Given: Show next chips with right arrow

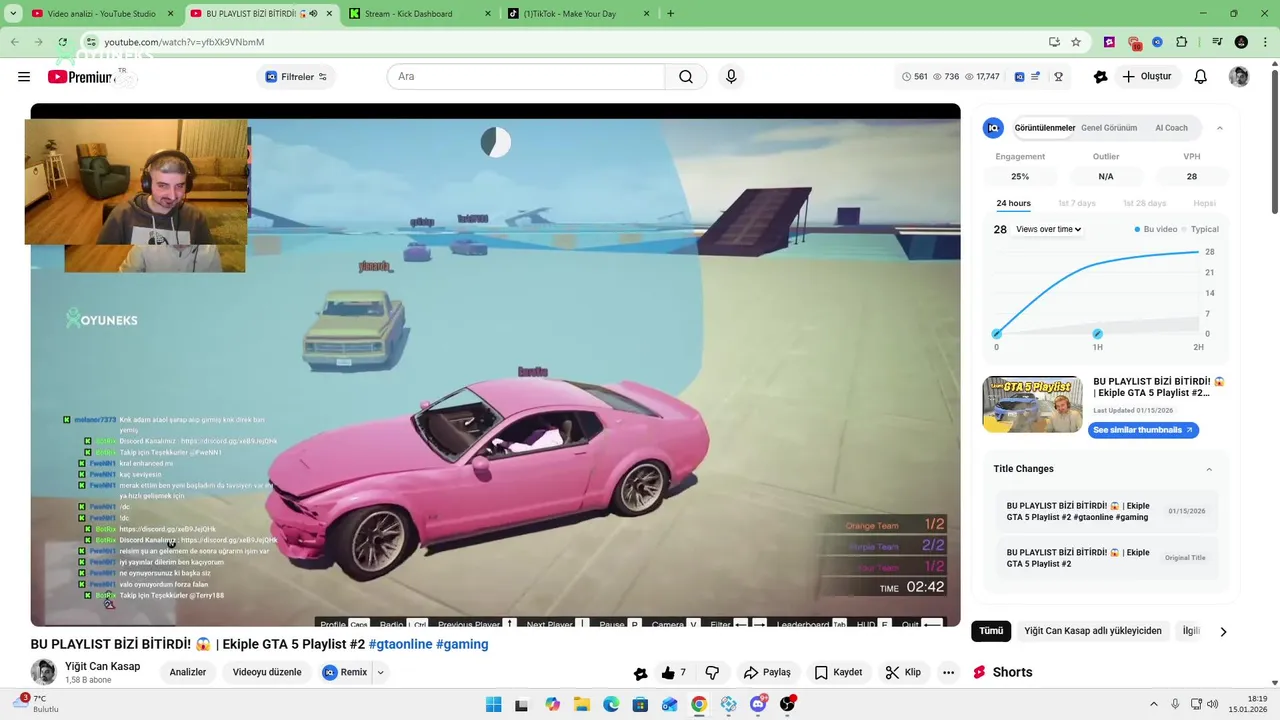Looking at the screenshot, I should click(1223, 631).
